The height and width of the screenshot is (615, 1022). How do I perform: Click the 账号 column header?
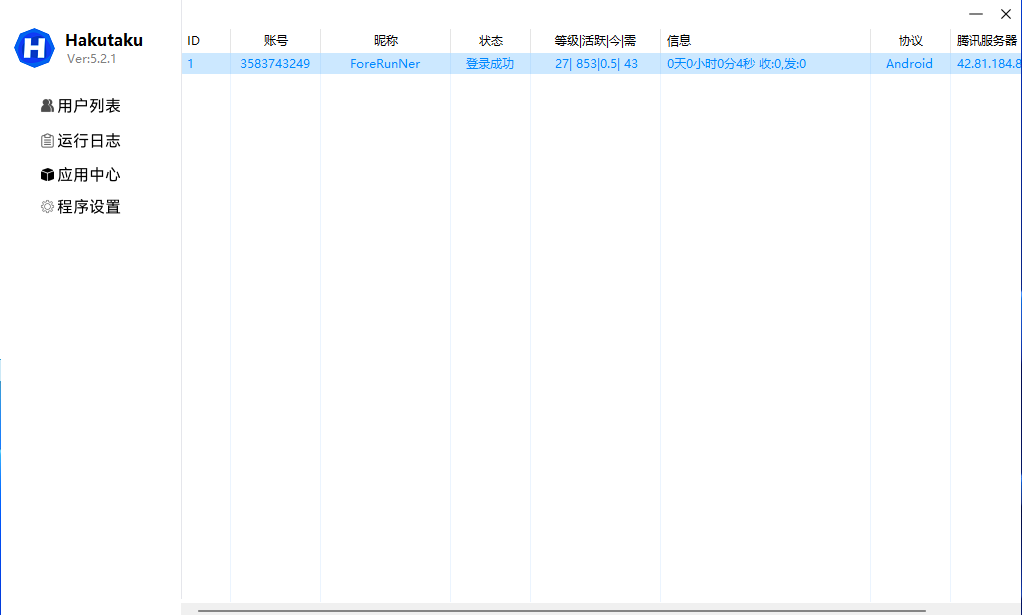[275, 41]
